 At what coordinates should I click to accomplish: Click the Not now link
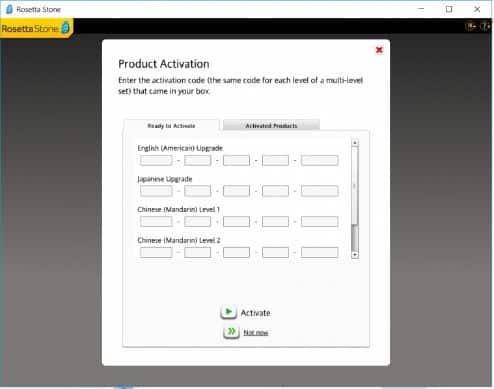coord(256,333)
